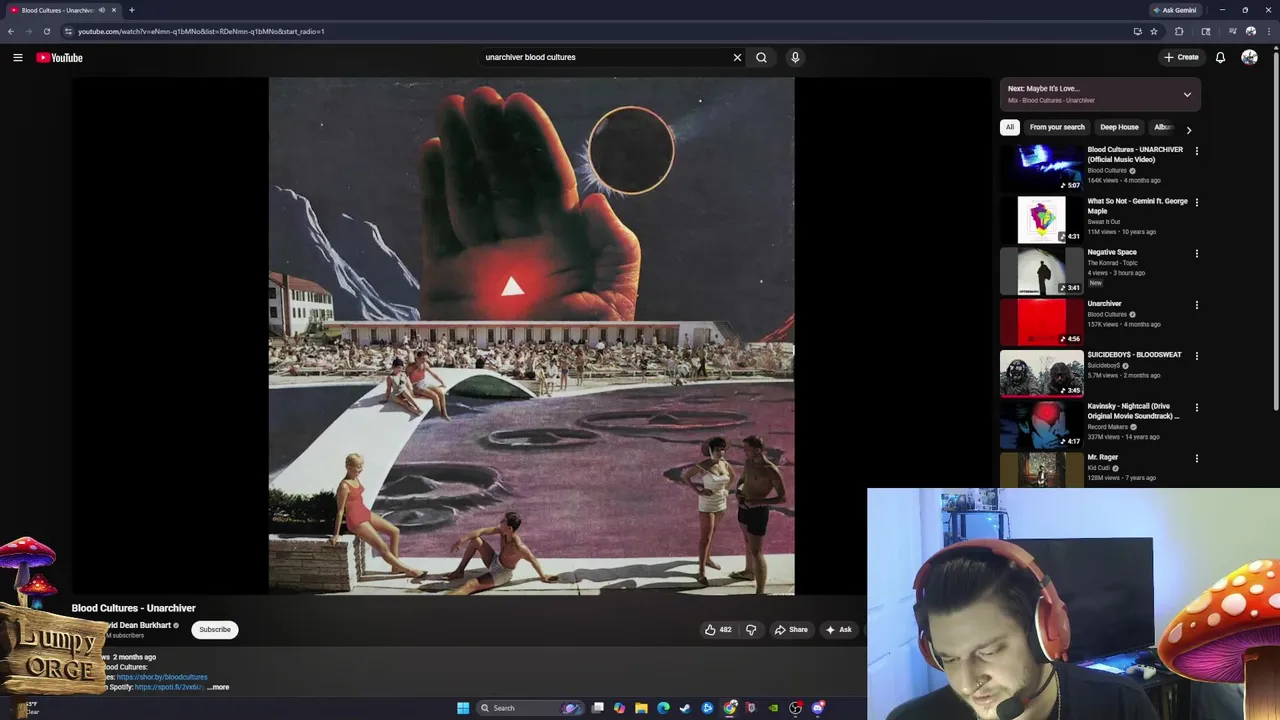Screen dimensions: 1280x720
Task: Expand the video description with ...more
Action: coord(219,687)
